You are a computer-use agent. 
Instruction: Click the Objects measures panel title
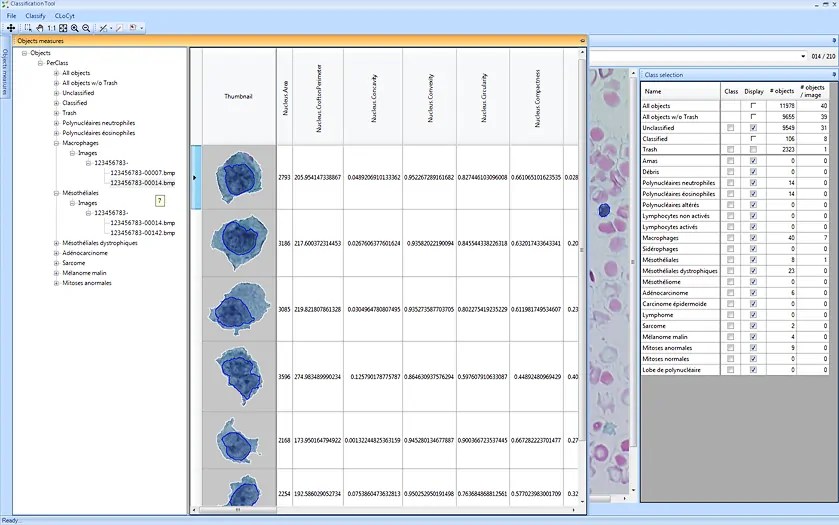40,41
